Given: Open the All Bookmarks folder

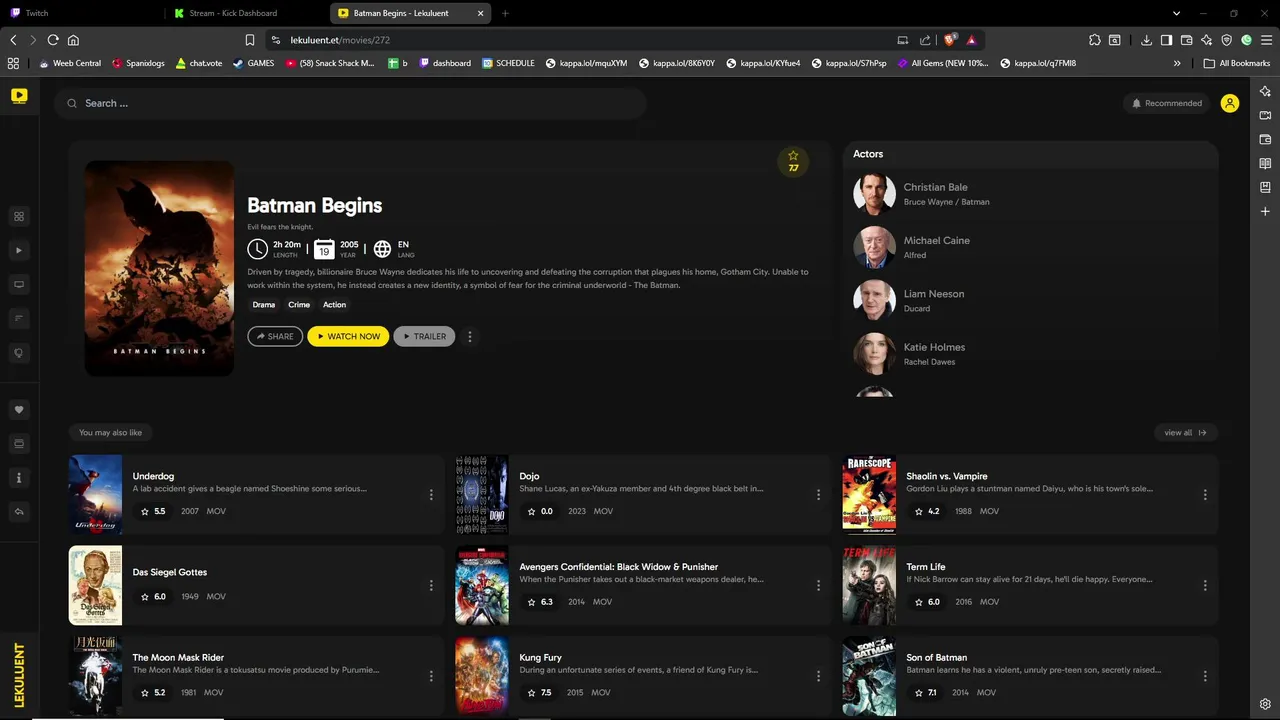Looking at the screenshot, I should coord(1237,63).
